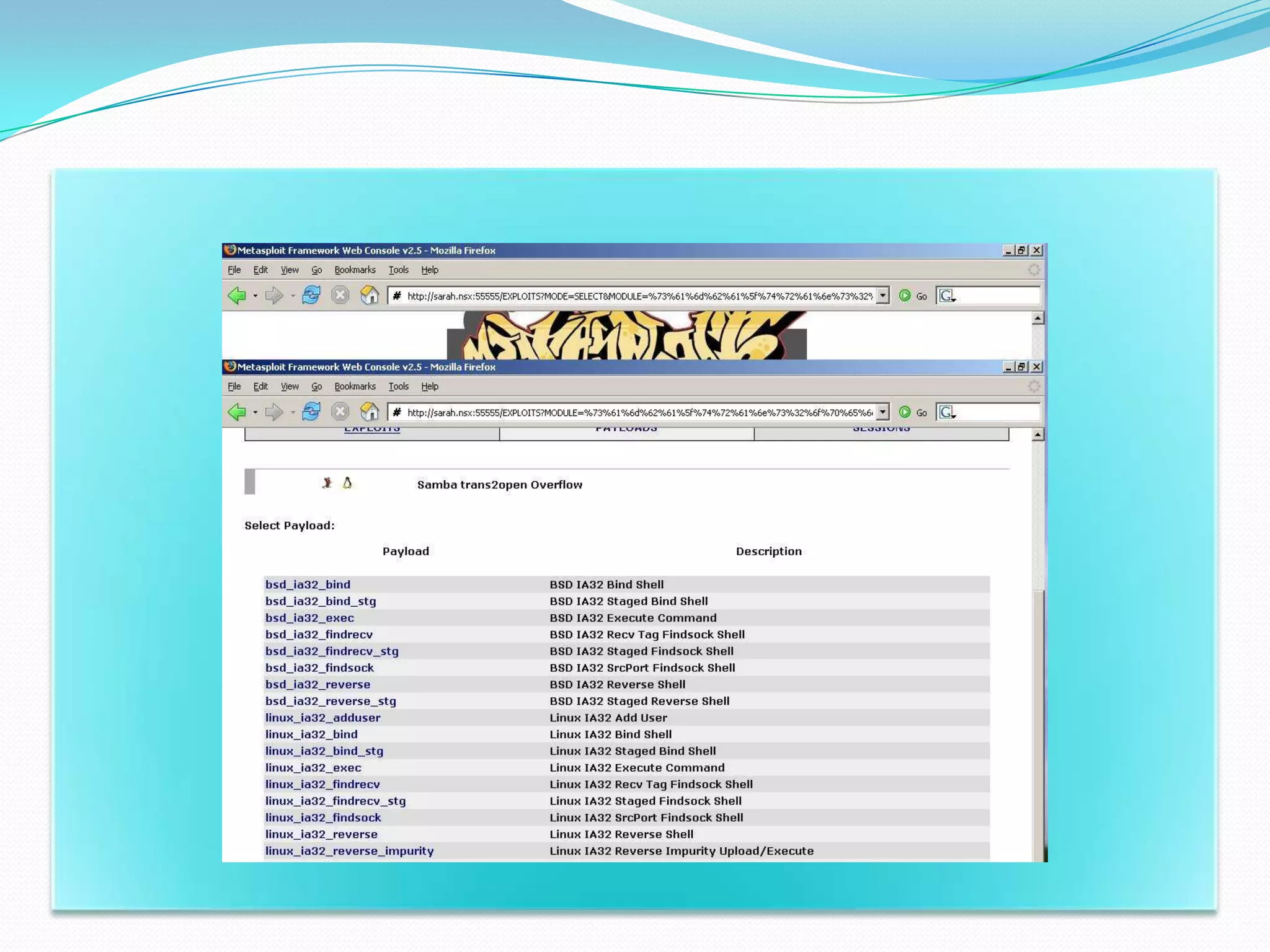The image size is (1270, 952).
Task: Select the linux_ia32_reverse payload link
Action: [321, 834]
